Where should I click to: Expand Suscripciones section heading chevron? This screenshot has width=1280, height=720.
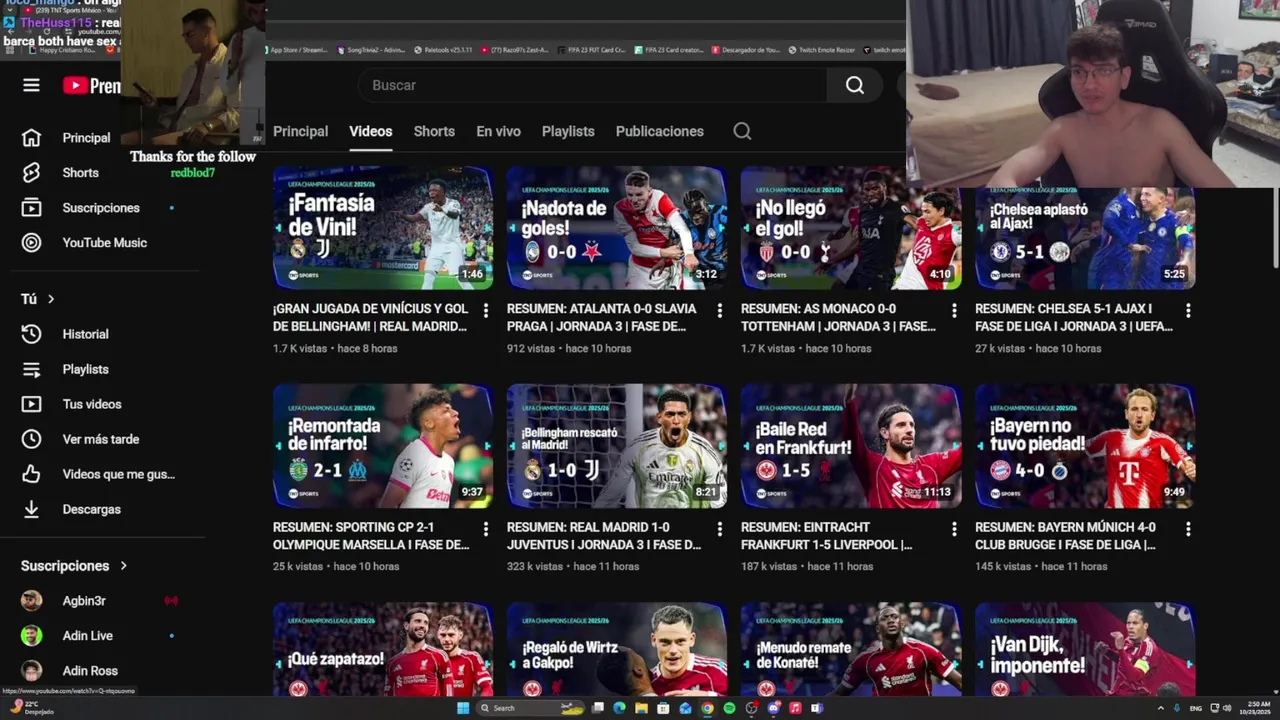coord(124,566)
